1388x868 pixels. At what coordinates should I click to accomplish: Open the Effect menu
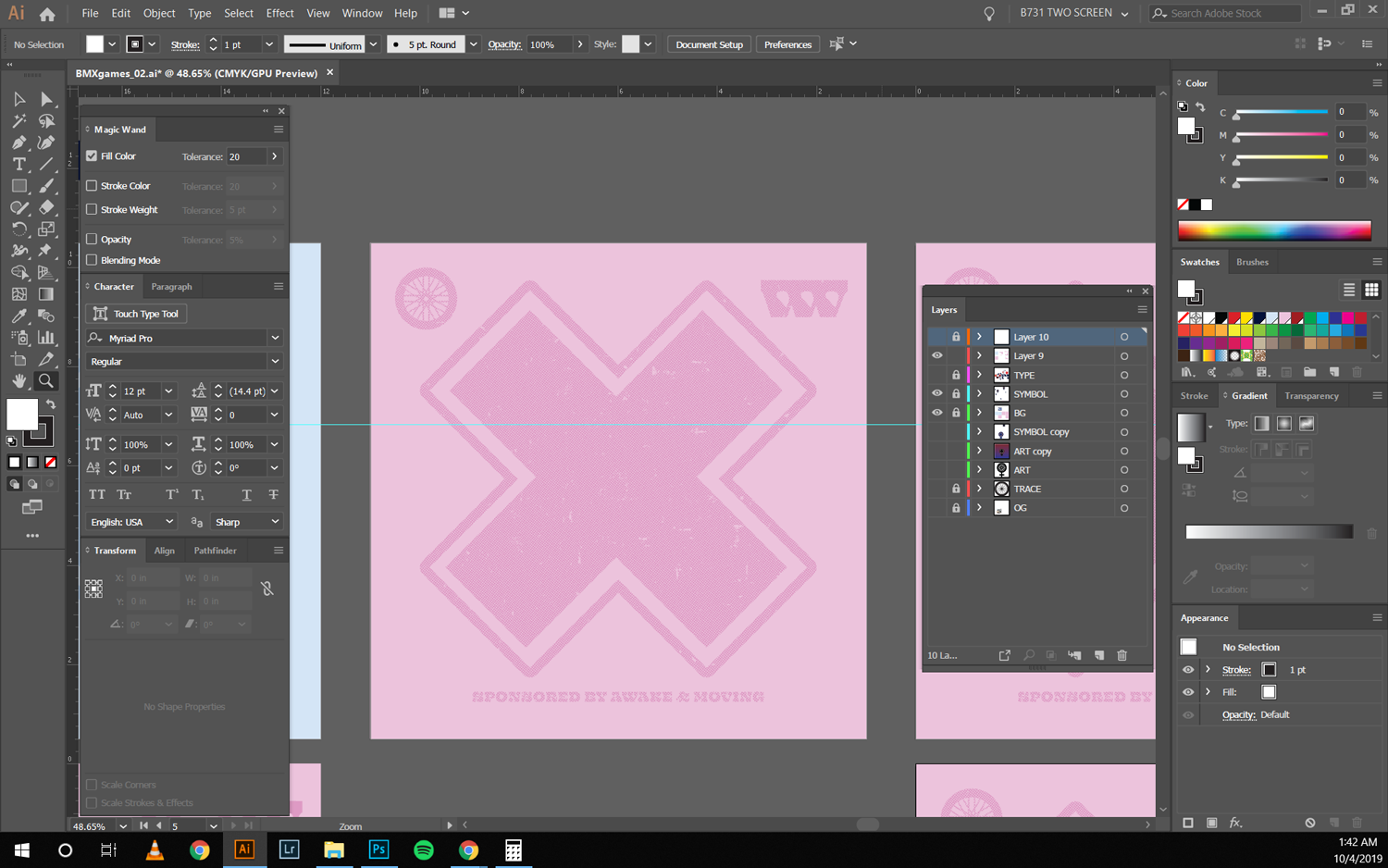click(x=279, y=14)
